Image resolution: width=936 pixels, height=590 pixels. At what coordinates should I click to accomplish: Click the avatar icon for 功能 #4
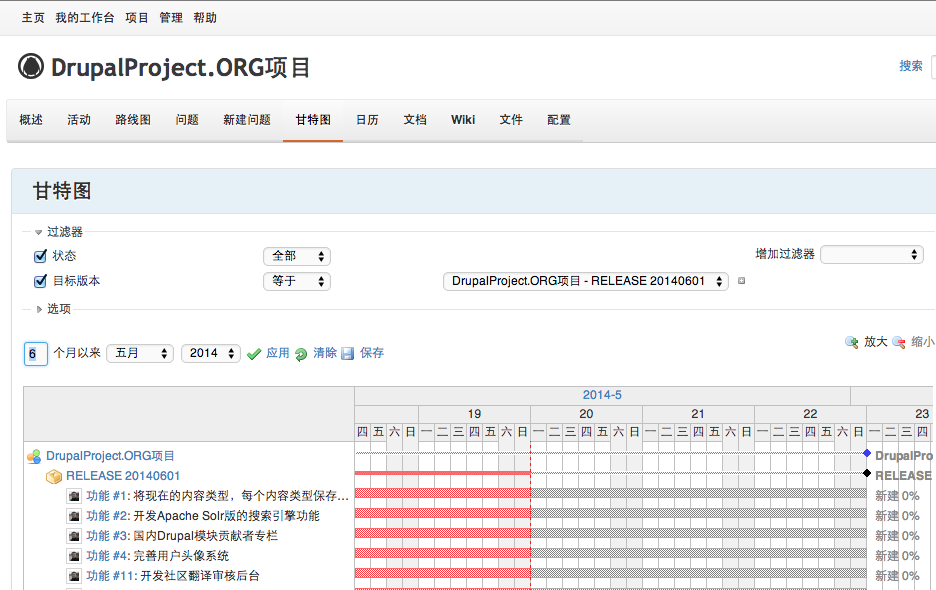[x=74, y=556]
